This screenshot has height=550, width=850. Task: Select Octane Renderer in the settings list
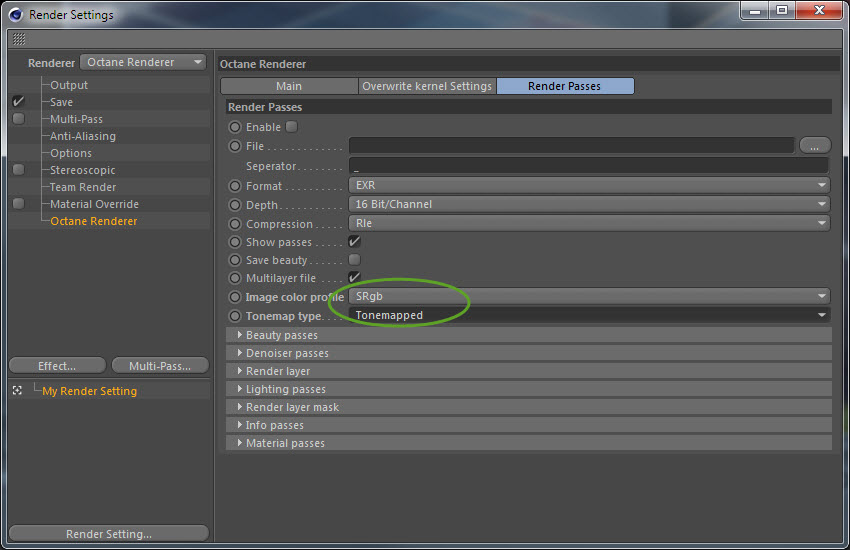[x=93, y=221]
